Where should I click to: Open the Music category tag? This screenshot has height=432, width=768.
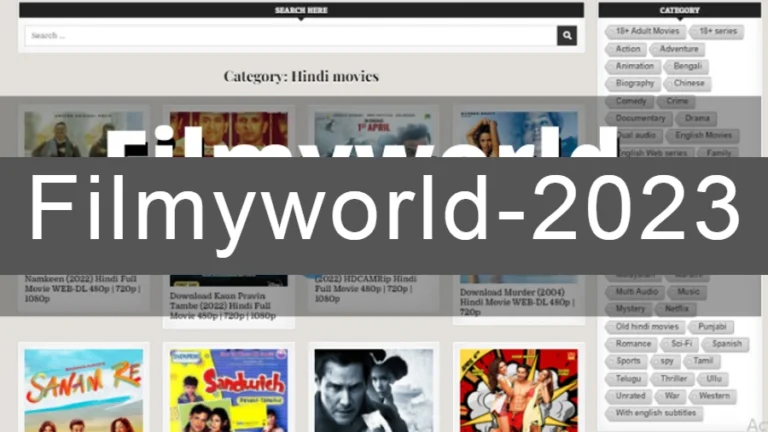pos(687,292)
